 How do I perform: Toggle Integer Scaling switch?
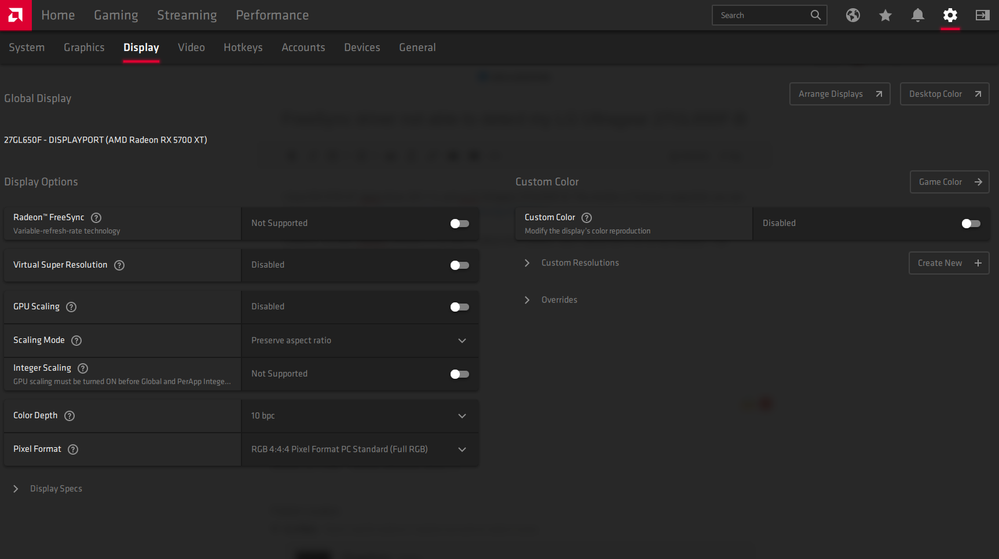tap(459, 374)
